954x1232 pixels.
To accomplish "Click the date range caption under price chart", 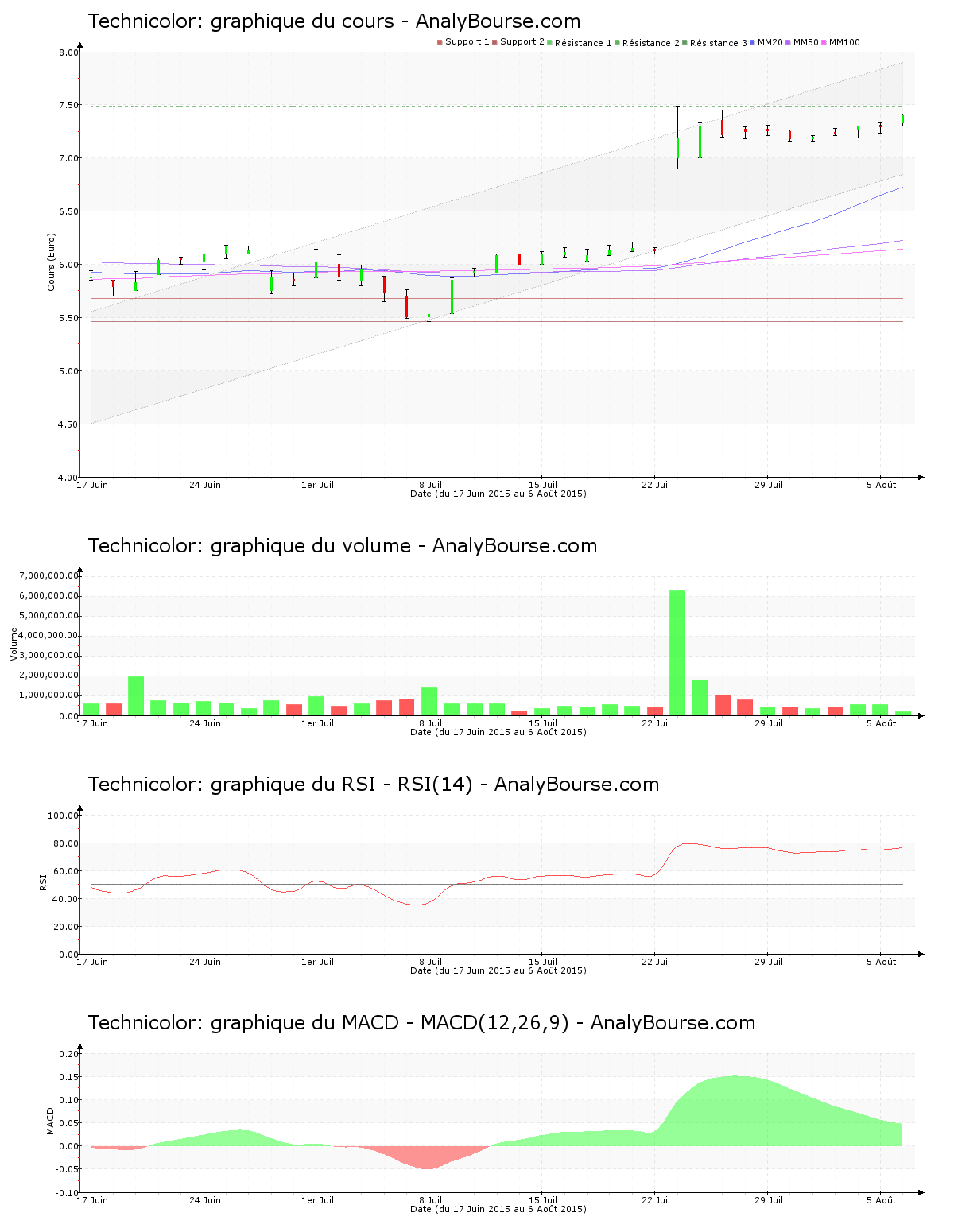I will click(498, 494).
